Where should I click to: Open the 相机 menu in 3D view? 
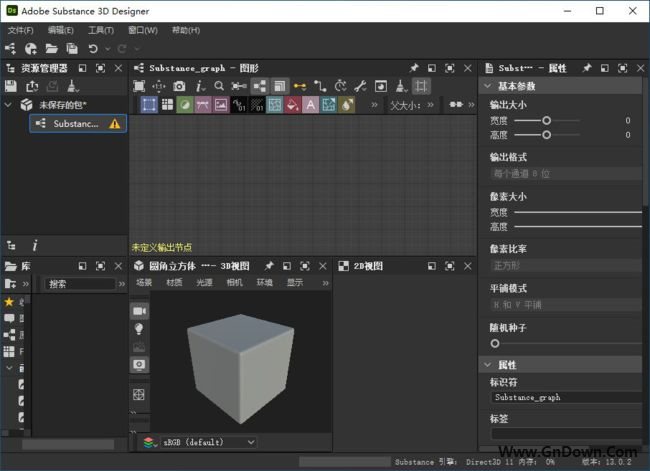pyautogui.click(x=235, y=283)
